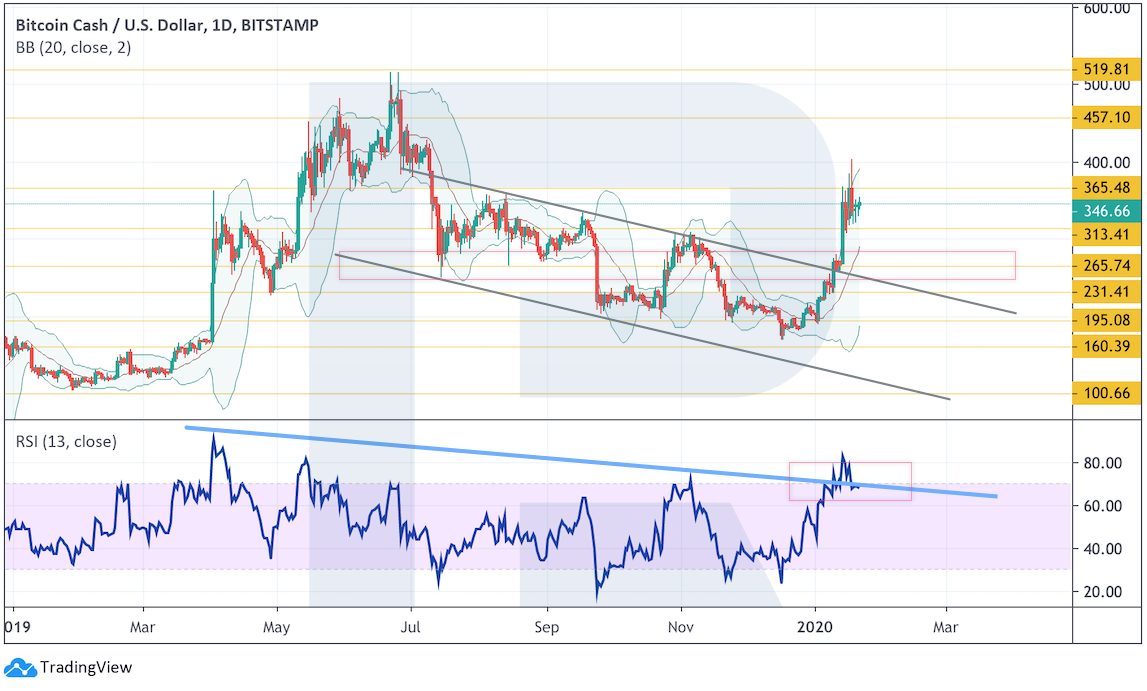Click the RSI 20.00 axis value
This screenshot has width=1147, height=691.
(x=1102, y=592)
